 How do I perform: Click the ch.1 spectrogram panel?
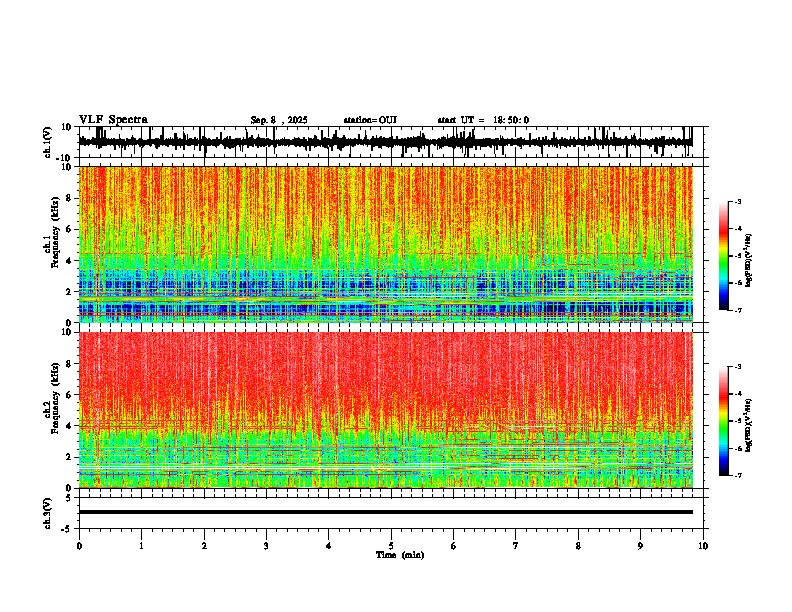386,244
